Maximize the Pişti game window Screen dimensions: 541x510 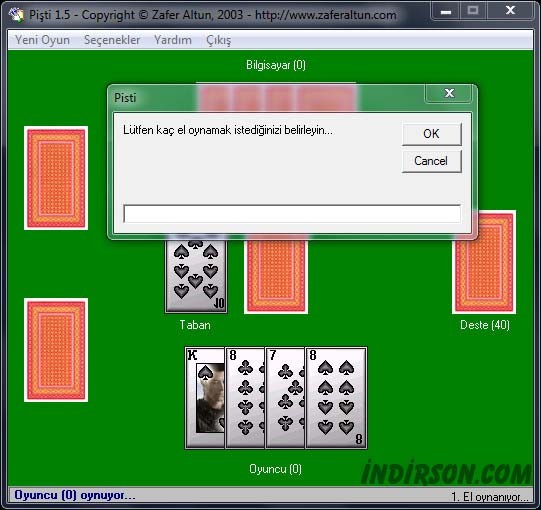point(473,10)
